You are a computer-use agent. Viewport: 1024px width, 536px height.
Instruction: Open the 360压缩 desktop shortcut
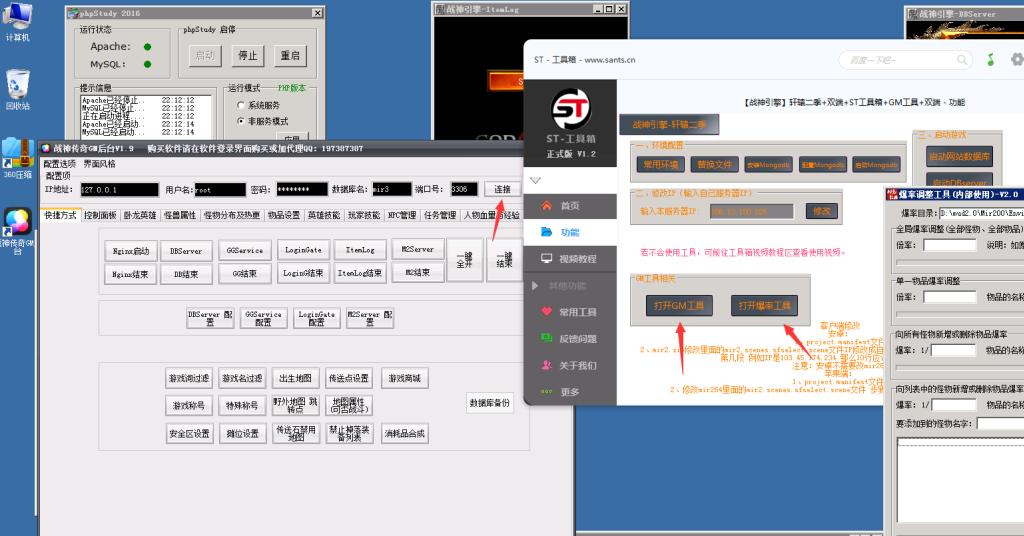pyautogui.click(x=18, y=157)
